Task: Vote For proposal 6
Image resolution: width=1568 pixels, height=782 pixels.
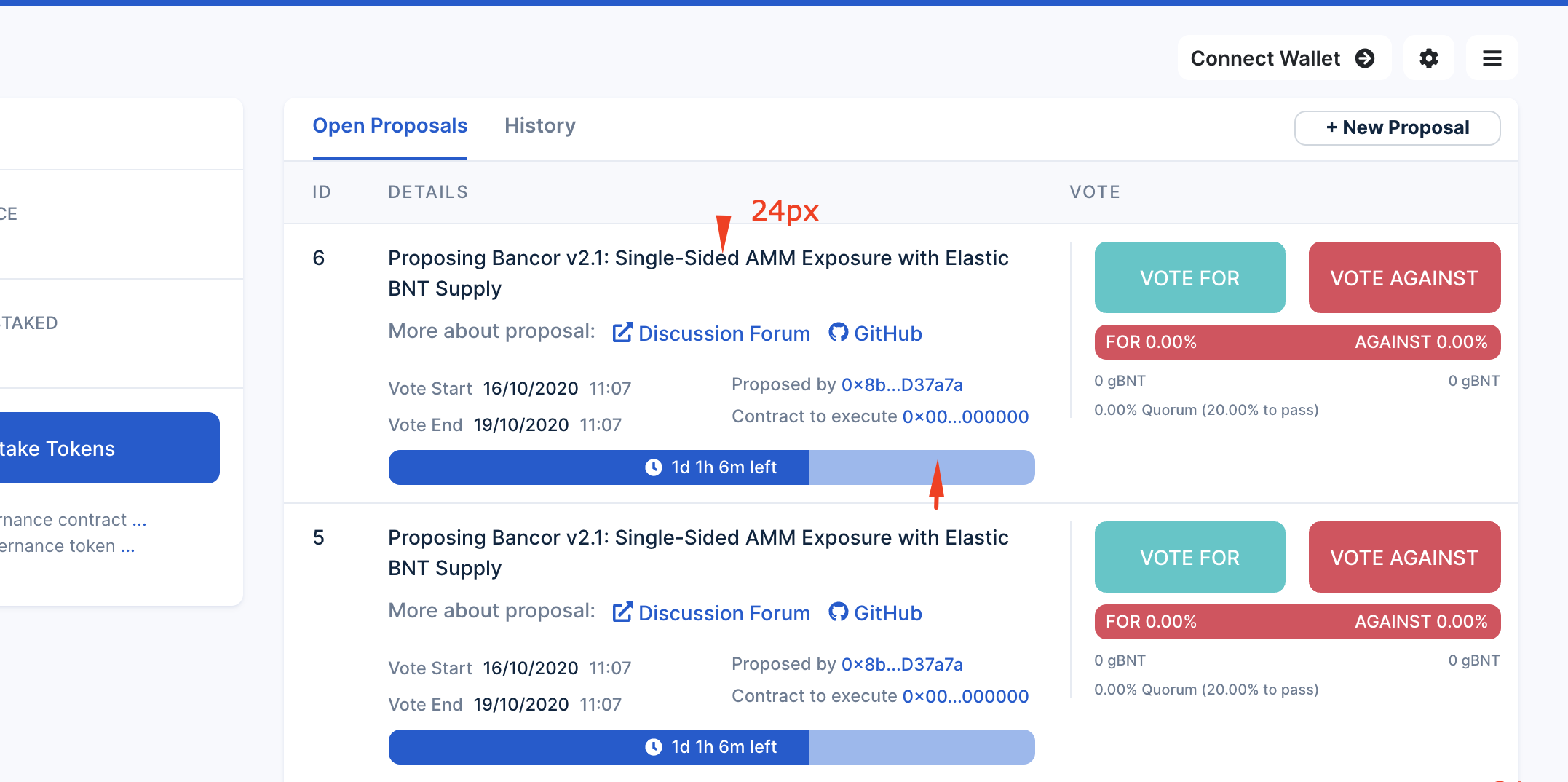Action: tap(1189, 277)
